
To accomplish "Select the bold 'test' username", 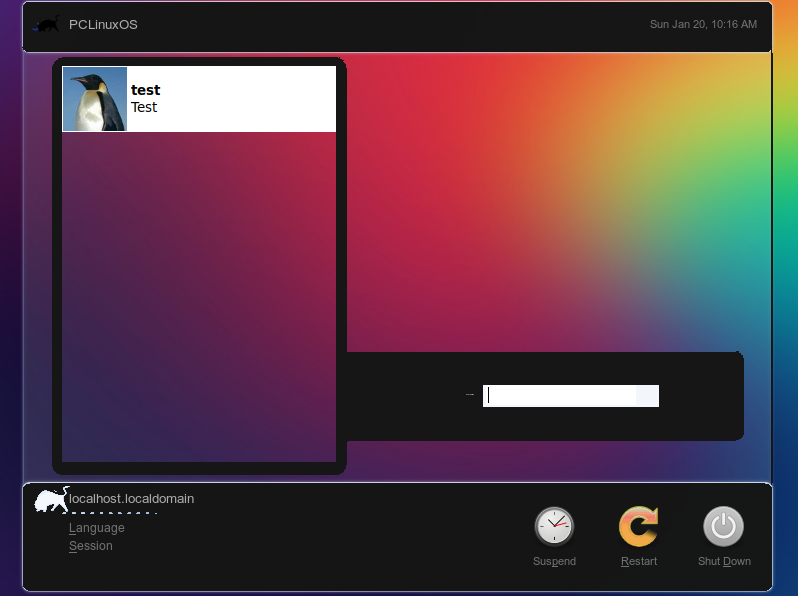I will tap(145, 90).
